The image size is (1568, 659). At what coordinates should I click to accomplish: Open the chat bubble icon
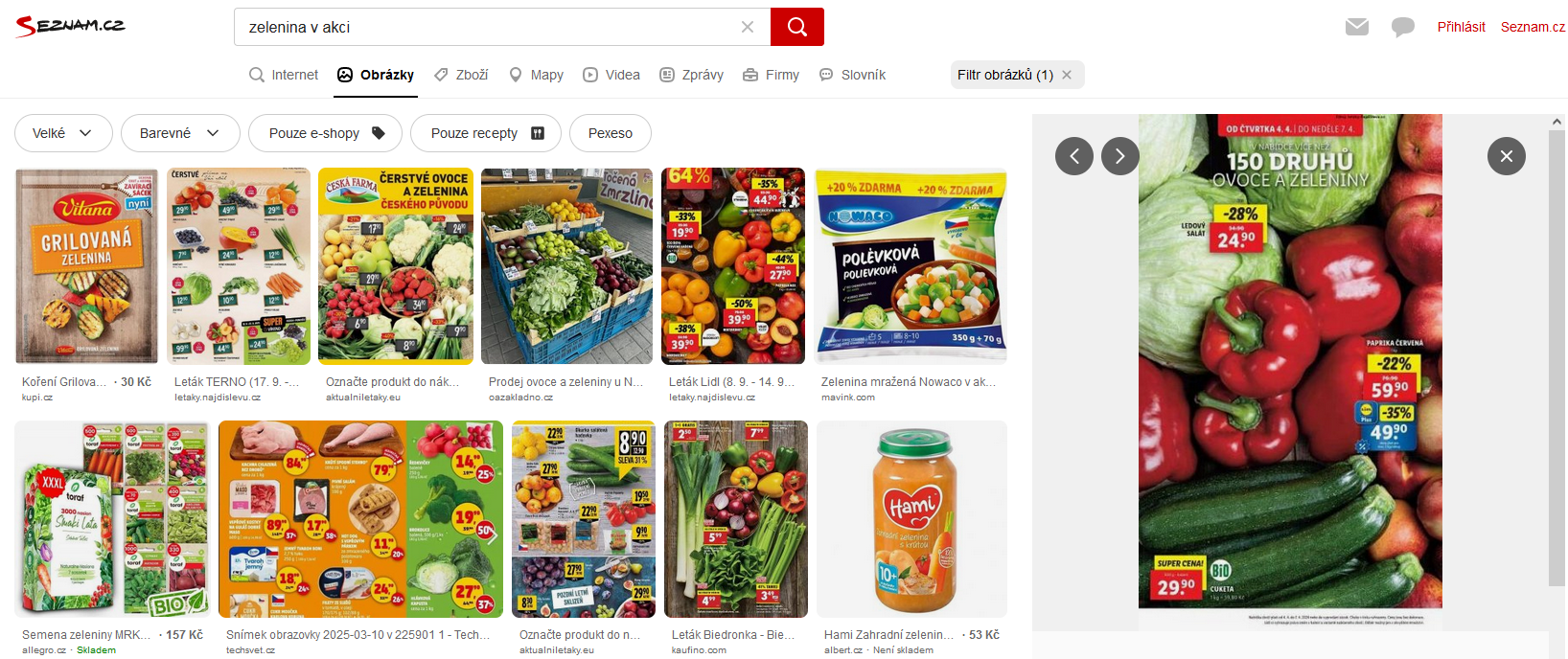pos(1403,27)
